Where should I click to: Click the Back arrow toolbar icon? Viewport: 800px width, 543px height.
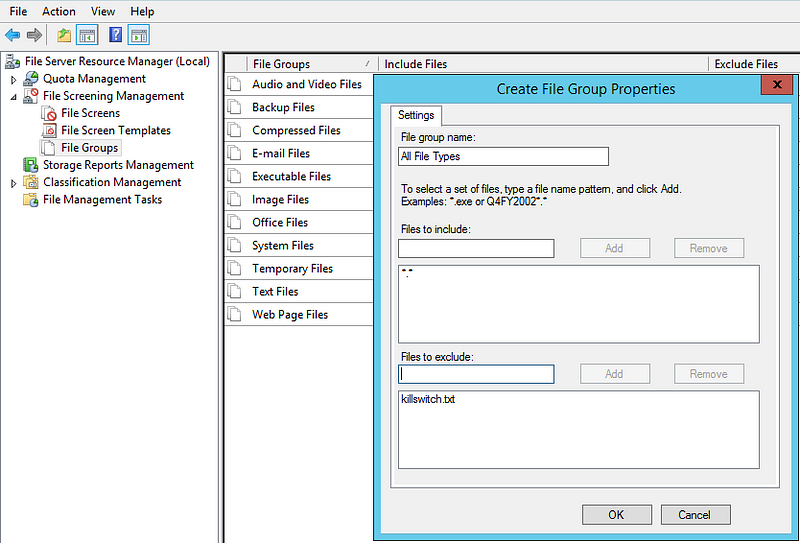[x=12, y=35]
